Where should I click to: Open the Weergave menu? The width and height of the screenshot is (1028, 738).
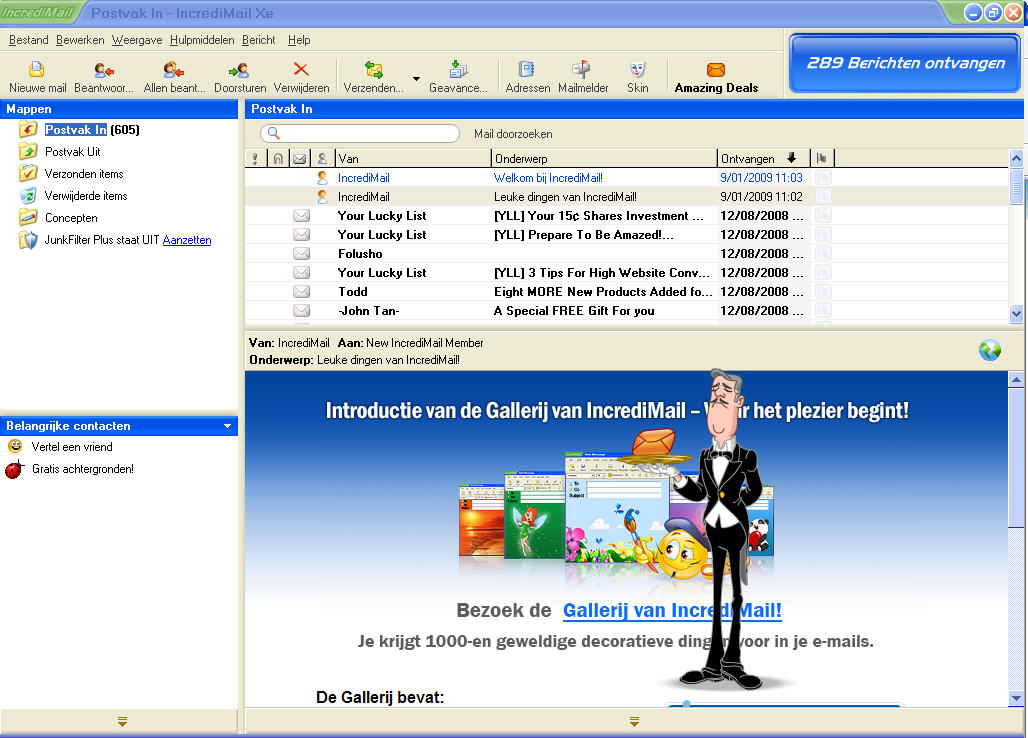tap(136, 40)
